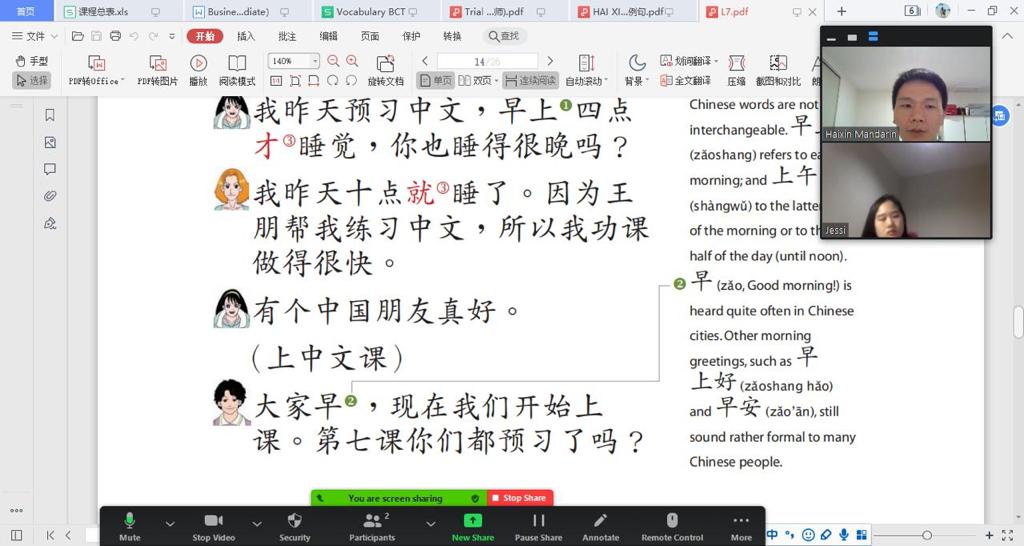Select the 保护 ribbon tab

click(411, 36)
